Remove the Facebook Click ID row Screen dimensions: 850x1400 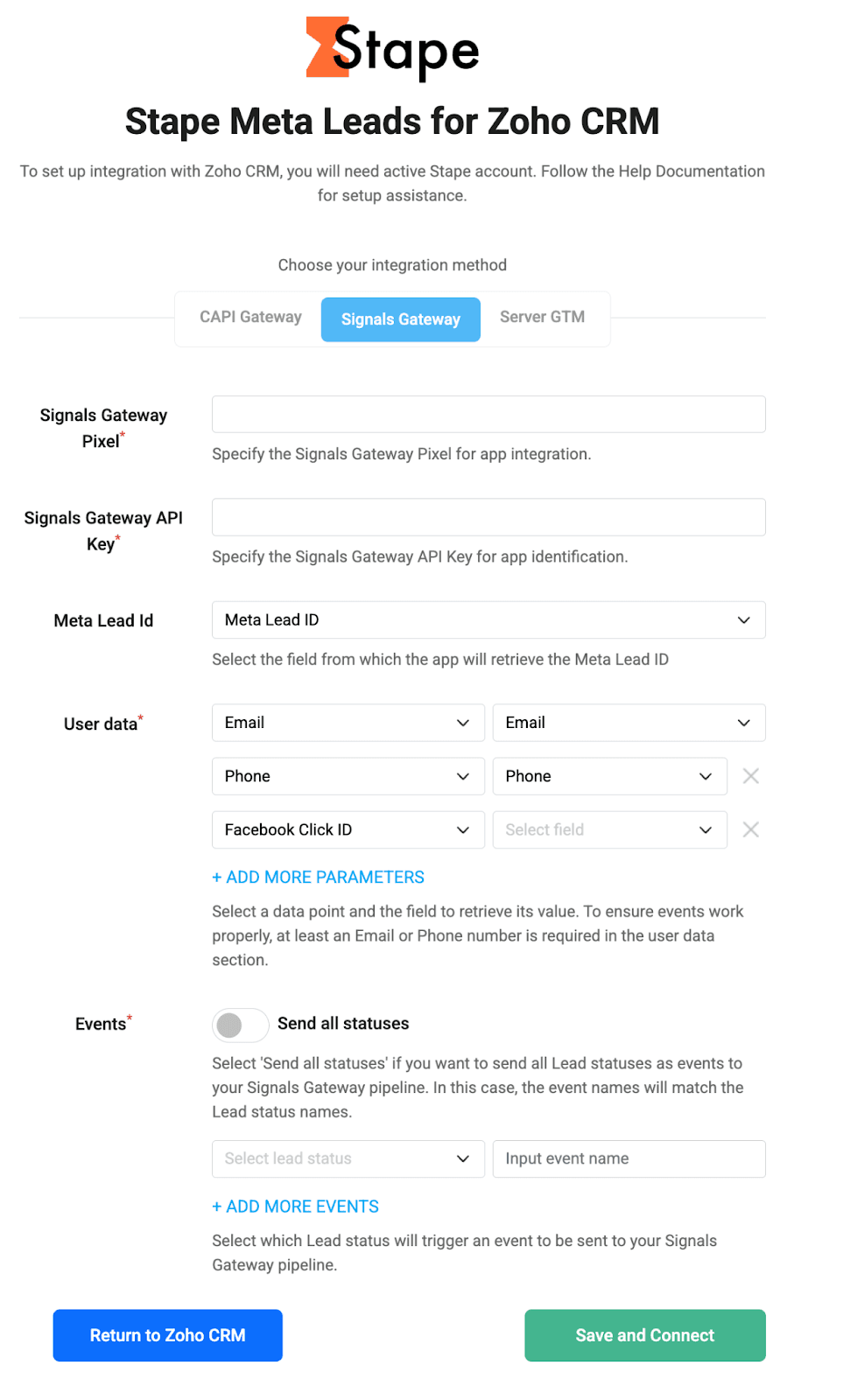pos(750,829)
